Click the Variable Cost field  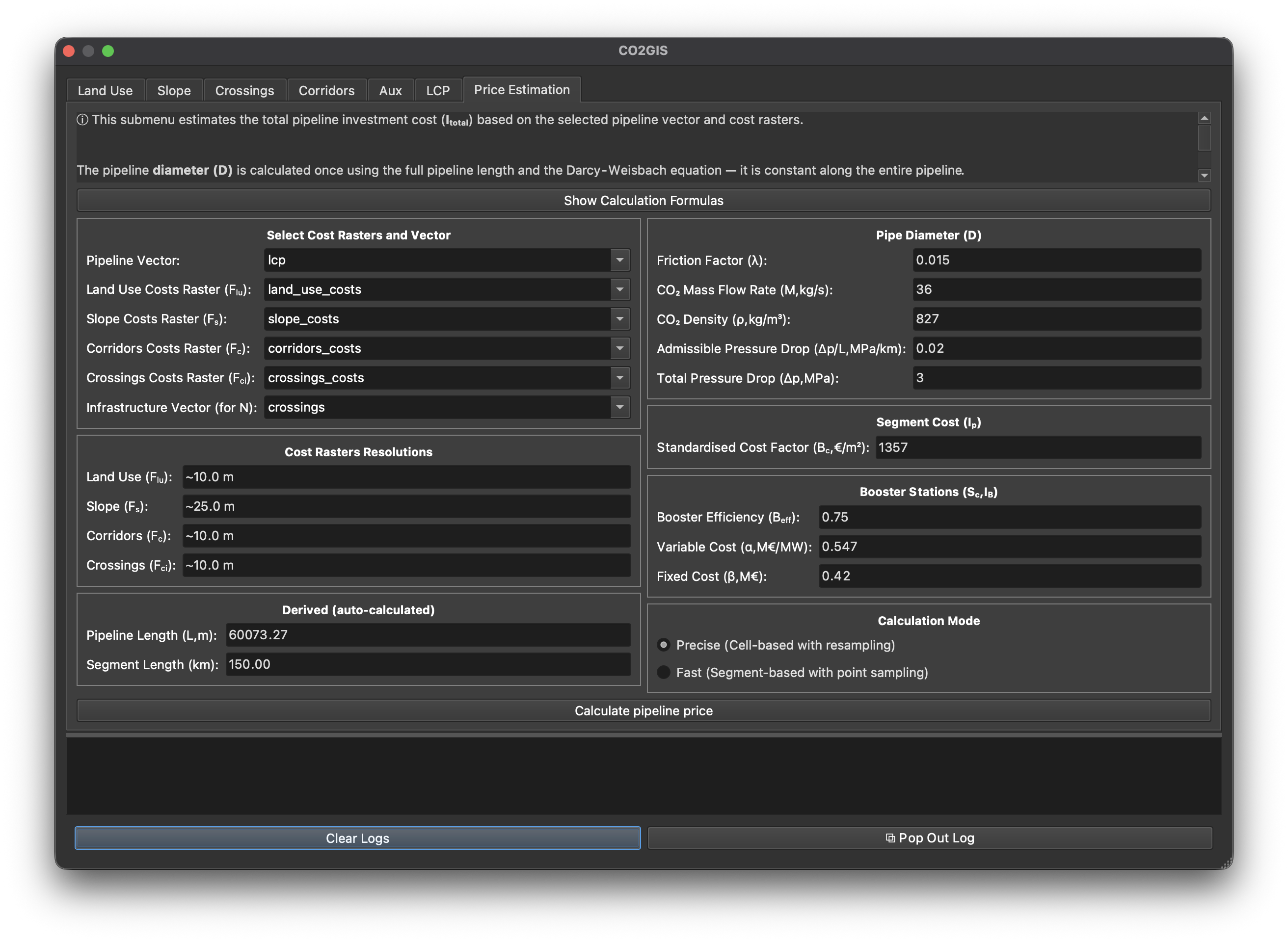tap(1010, 546)
